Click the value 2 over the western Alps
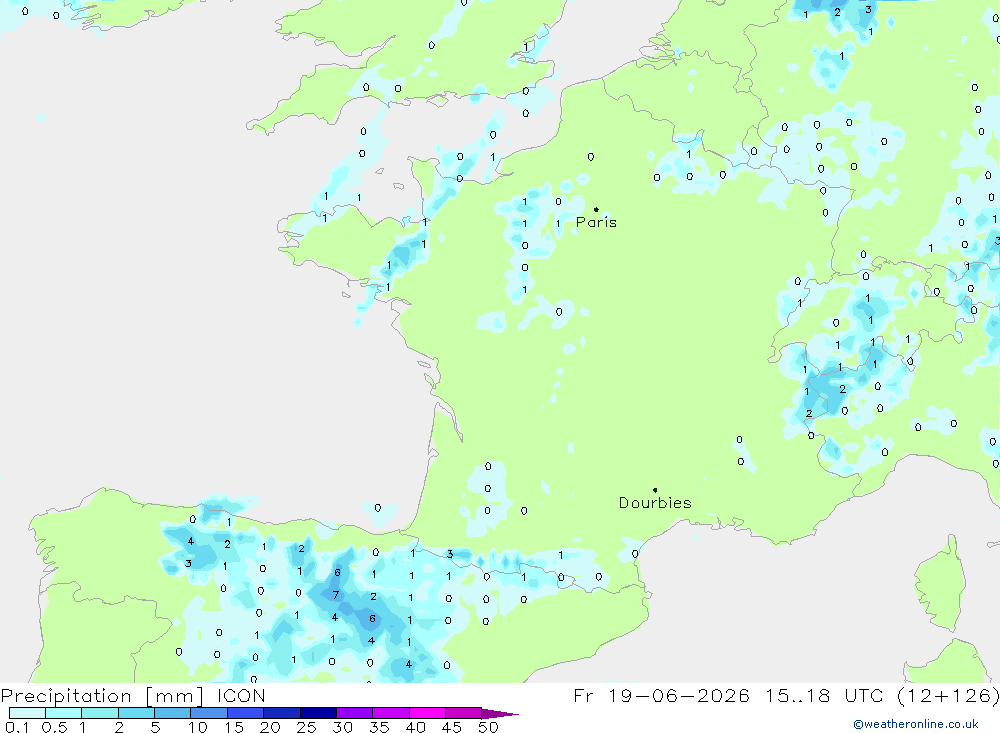The width and height of the screenshot is (1000, 733). click(842, 389)
